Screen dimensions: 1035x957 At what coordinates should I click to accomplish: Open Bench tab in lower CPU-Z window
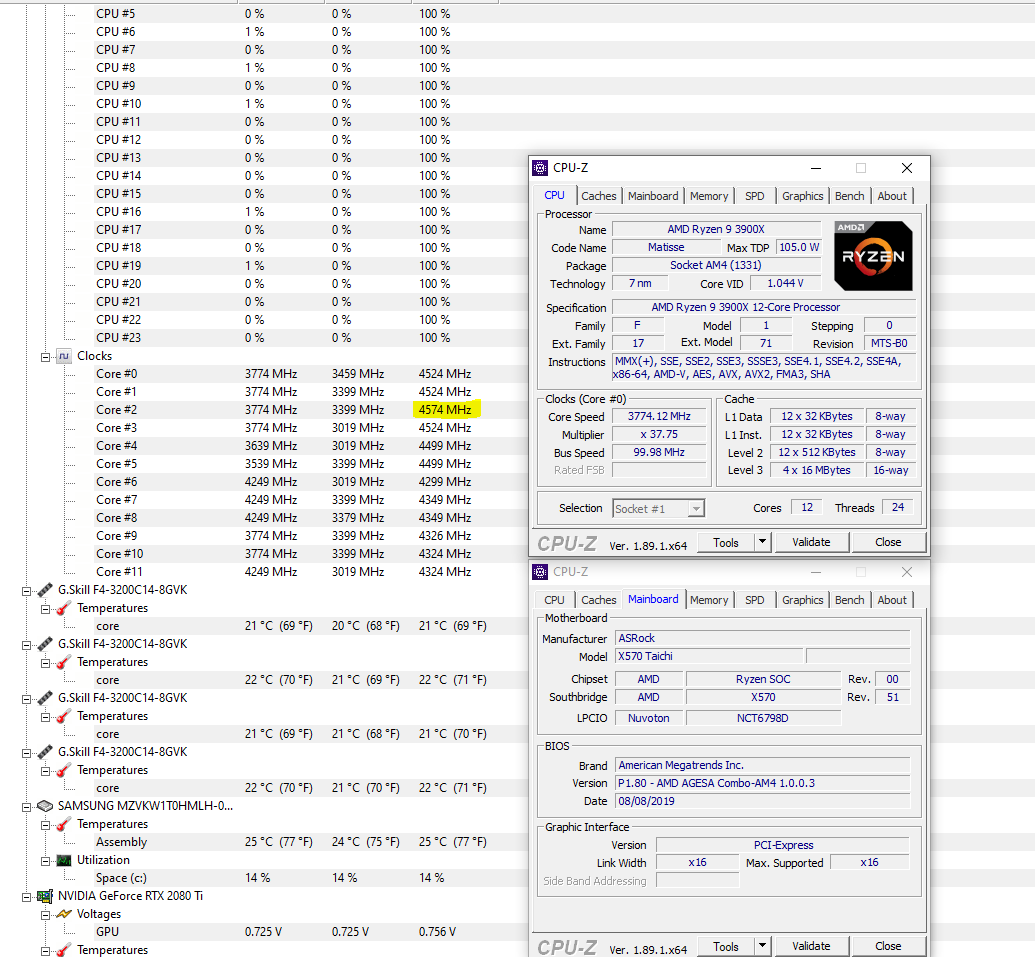tap(850, 600)
